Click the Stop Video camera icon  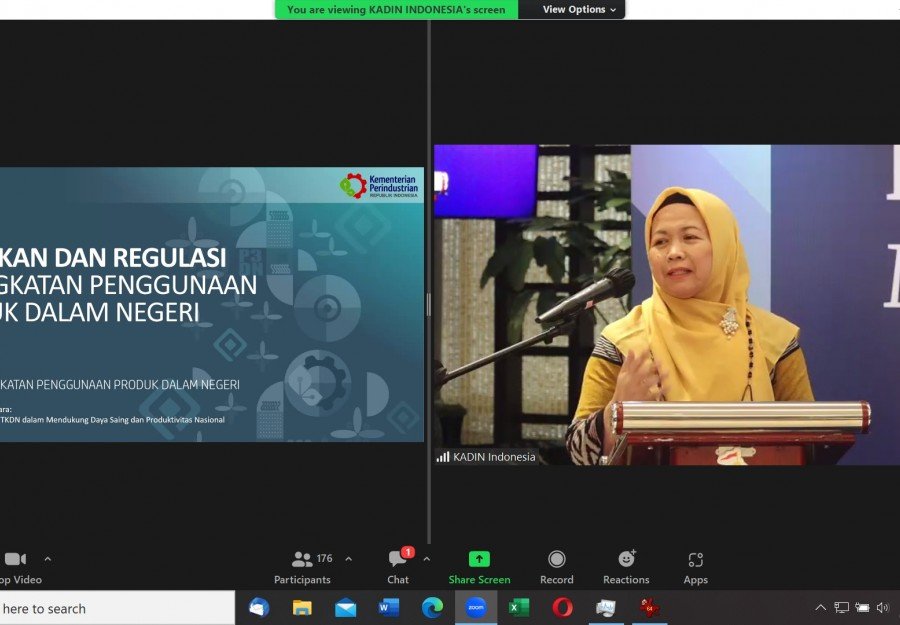click(x=14, y=560)
